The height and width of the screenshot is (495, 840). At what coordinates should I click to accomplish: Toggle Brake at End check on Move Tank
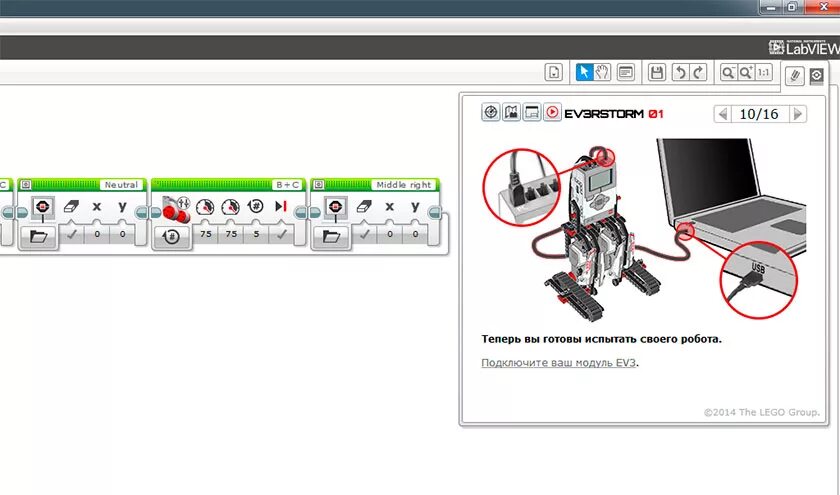click(281, 234)
